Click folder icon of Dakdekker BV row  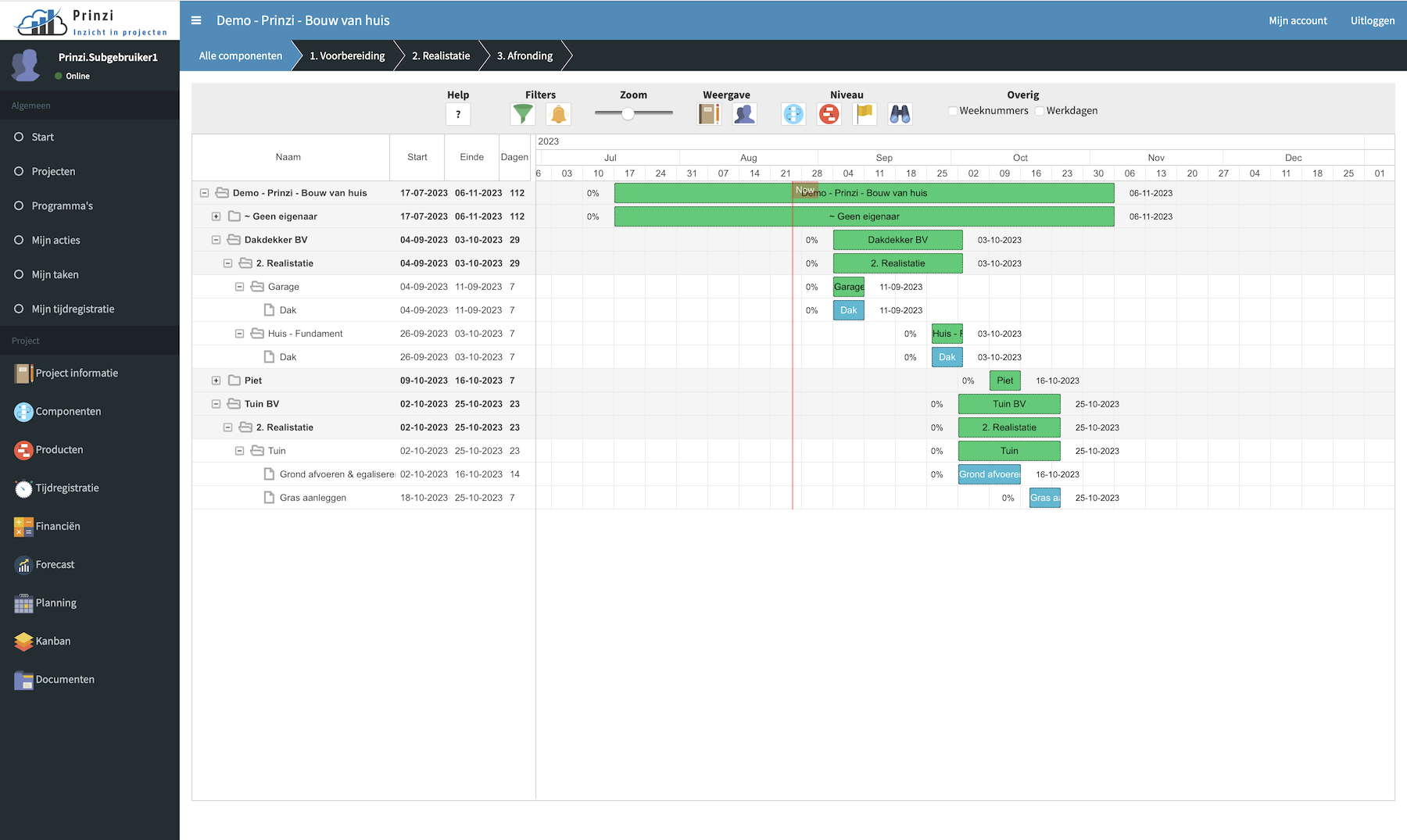coord(234,240)
